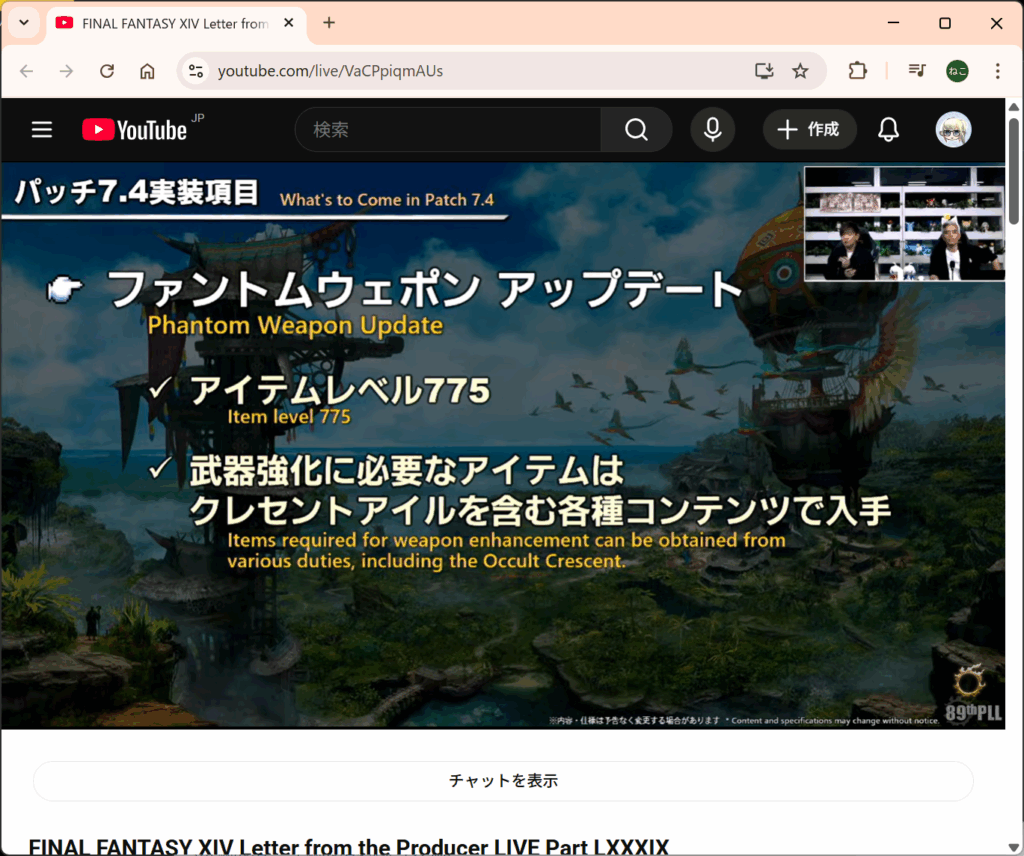Click the search magnifier button
Image resolution: width=1024 pixels, height=856 pixels.
click(636, 130)
